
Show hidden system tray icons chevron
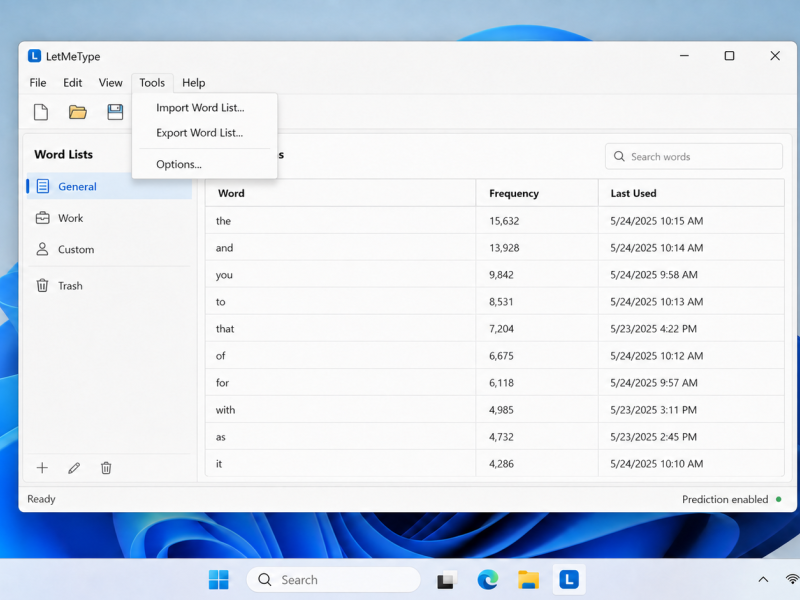click(x=763, y=579)
